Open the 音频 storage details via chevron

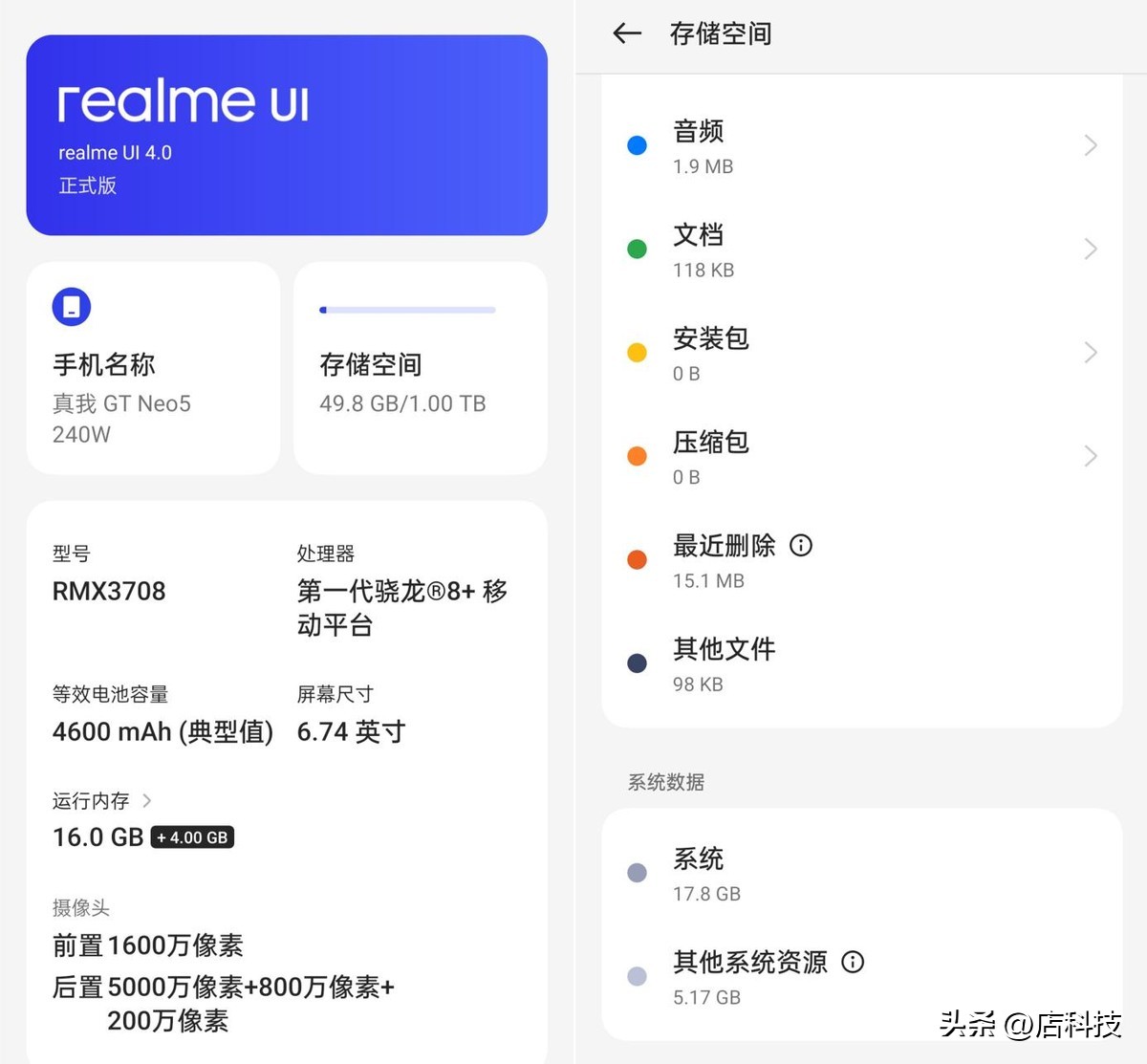tap(1091, 144)
